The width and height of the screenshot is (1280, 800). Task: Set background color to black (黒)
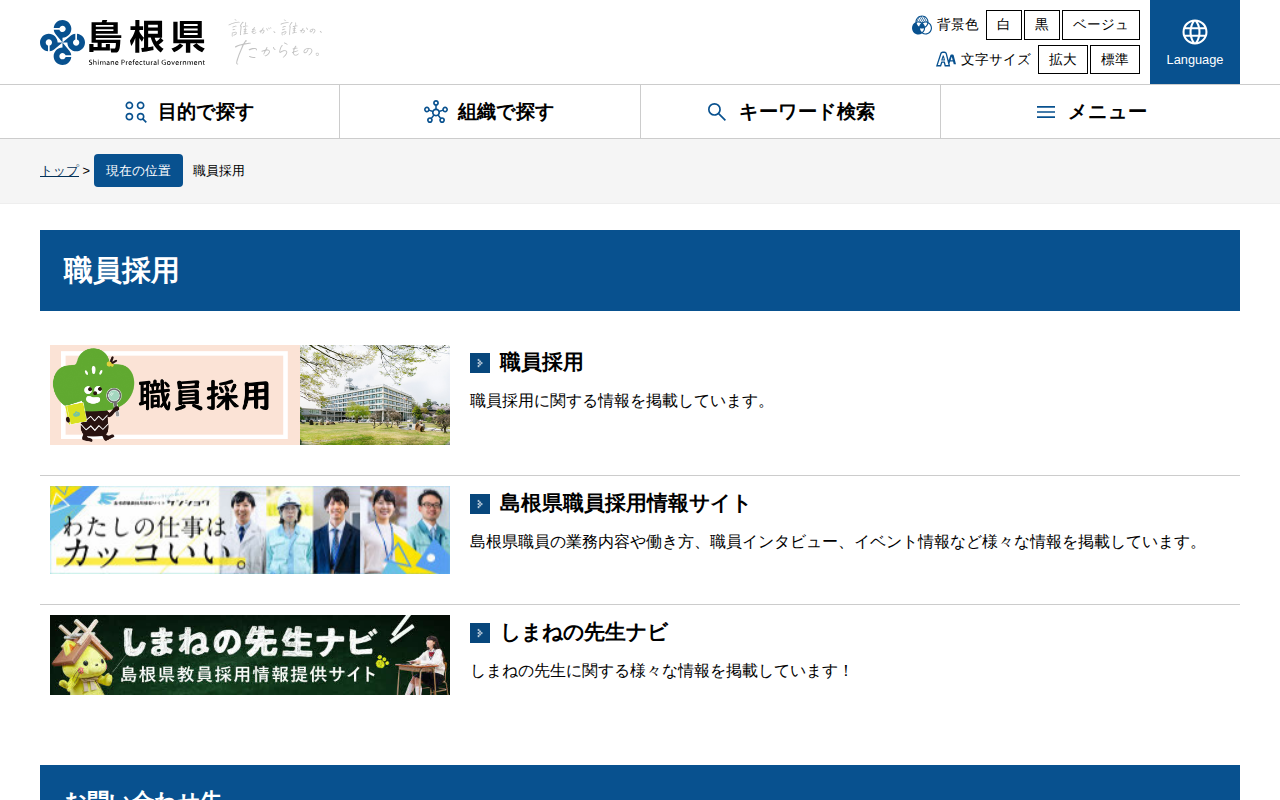point(1041,25)
